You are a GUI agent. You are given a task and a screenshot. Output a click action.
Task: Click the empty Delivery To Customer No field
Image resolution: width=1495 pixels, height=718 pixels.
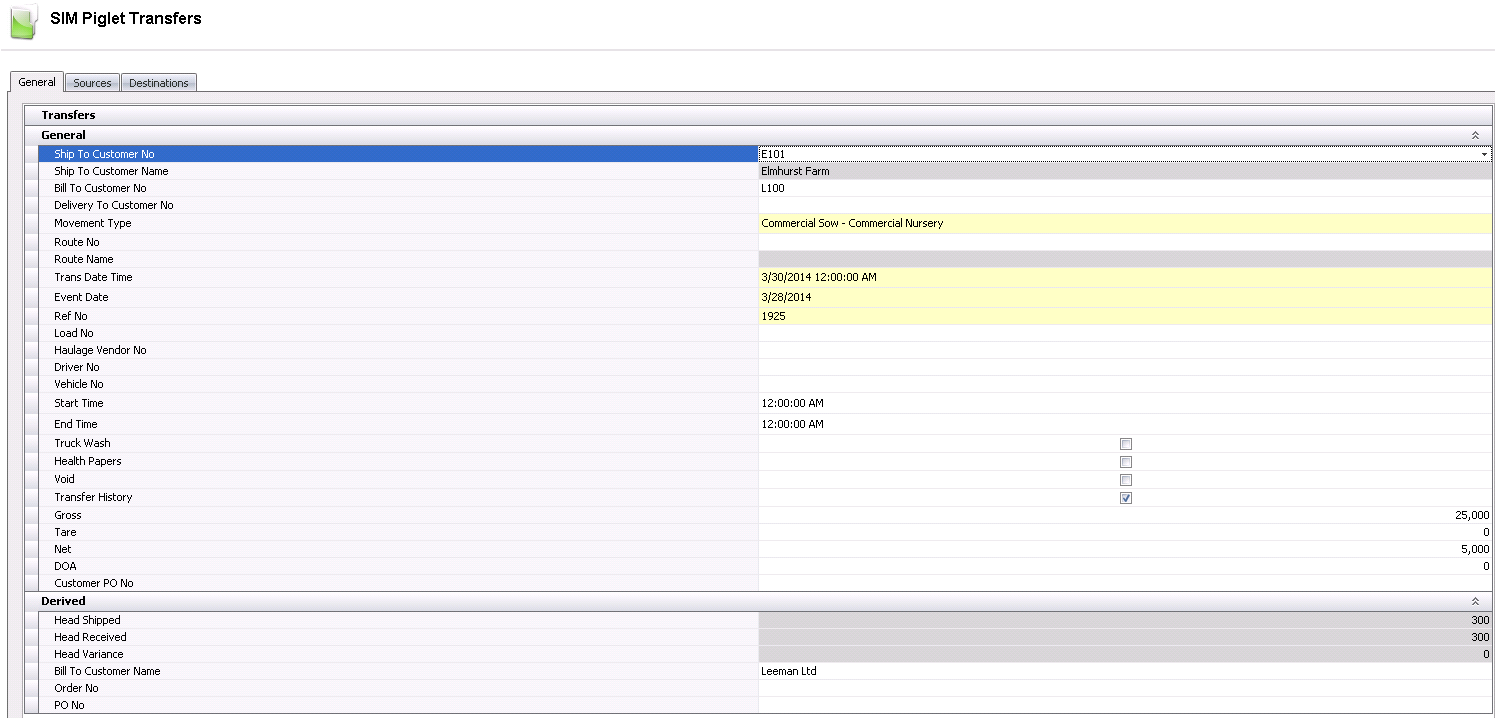click(x=1125, y=205)
